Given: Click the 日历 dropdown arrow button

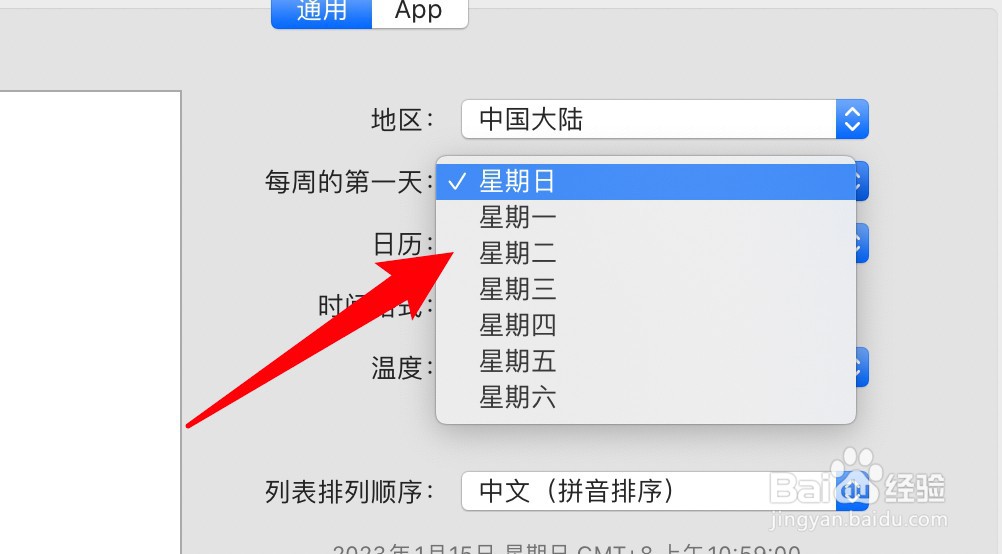Looking at the screenshot, I should click(862, 243).
